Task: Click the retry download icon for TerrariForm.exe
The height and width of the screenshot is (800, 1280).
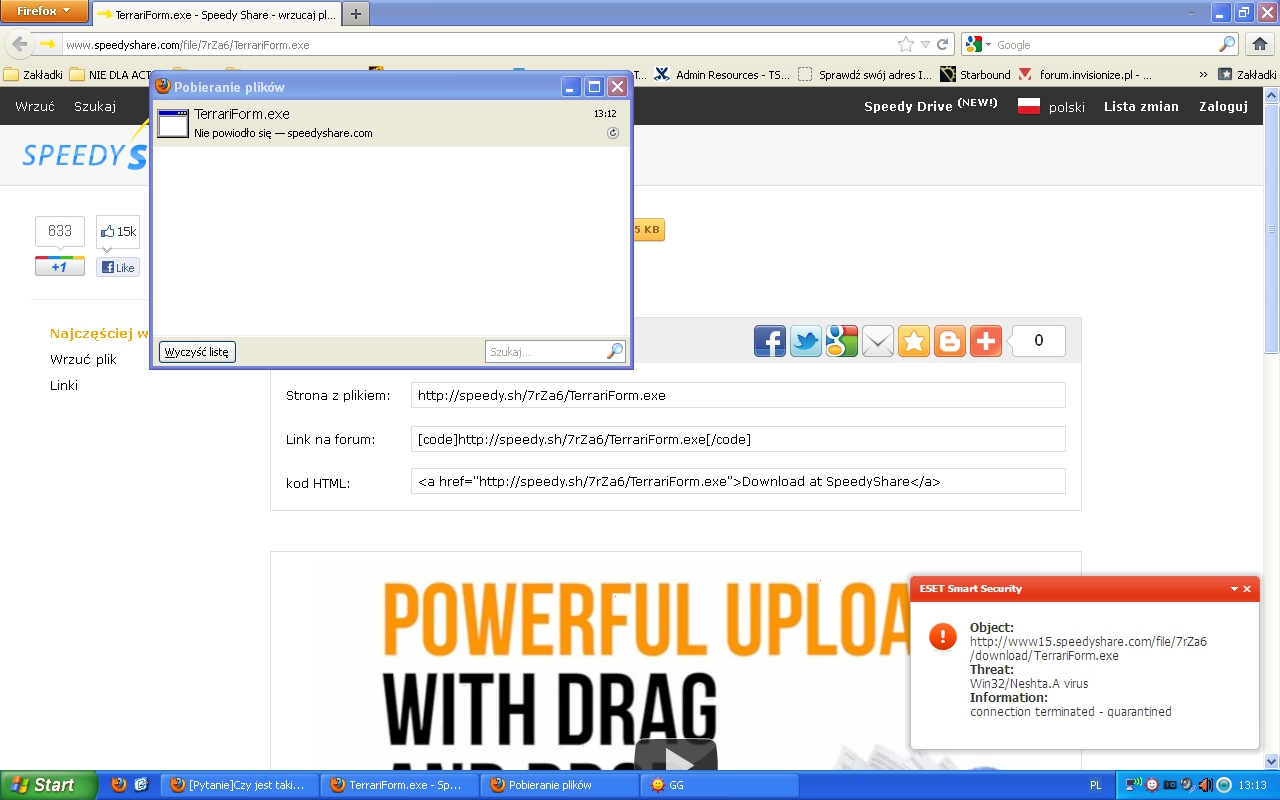Action: click(613, 133)
